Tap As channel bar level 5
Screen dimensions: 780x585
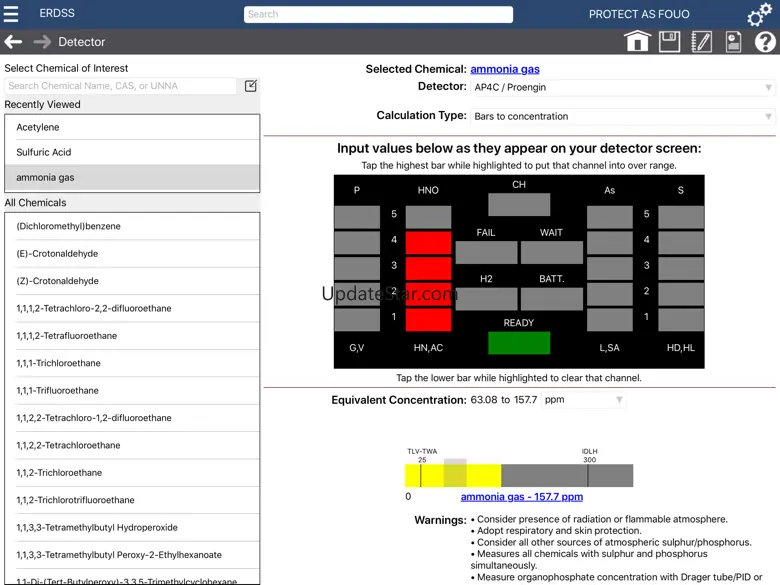click(x=610, y=217)
